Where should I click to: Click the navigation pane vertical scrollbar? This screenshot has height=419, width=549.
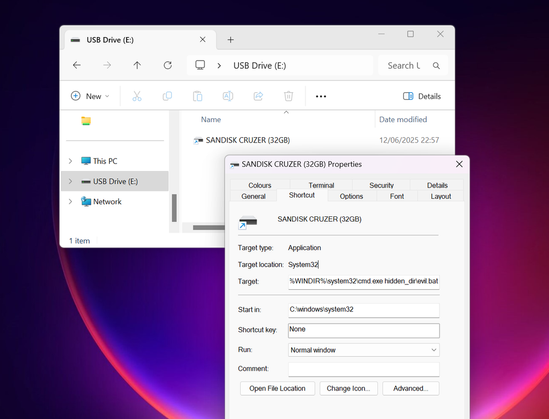click(x=174, y=208)
